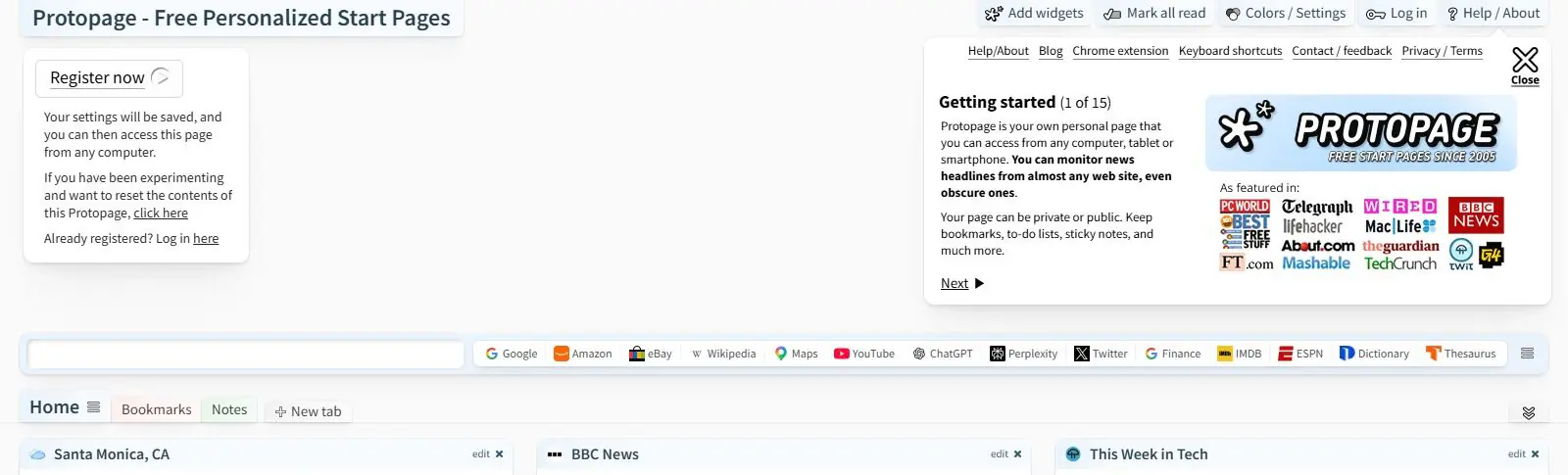This screenshot has width=1568, height=475.
Task: Open the search bar options menu icon
Action: pyautogui.click(x=1527, y=354)
